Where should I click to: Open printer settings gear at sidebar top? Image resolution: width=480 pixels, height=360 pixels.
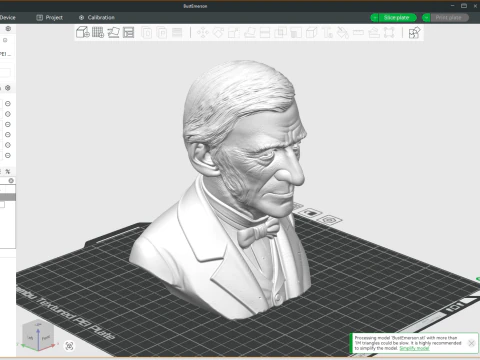click(x=8, y=29)
